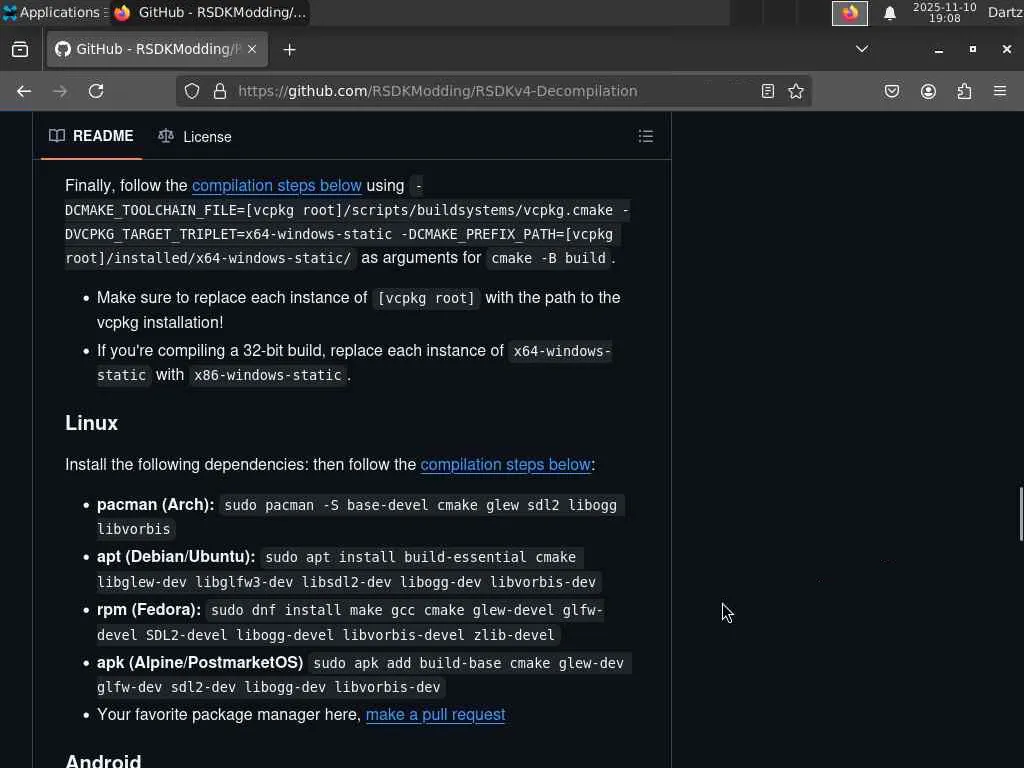Select the GitHub RSDKModding browser tab

click(x=157, y=49)
